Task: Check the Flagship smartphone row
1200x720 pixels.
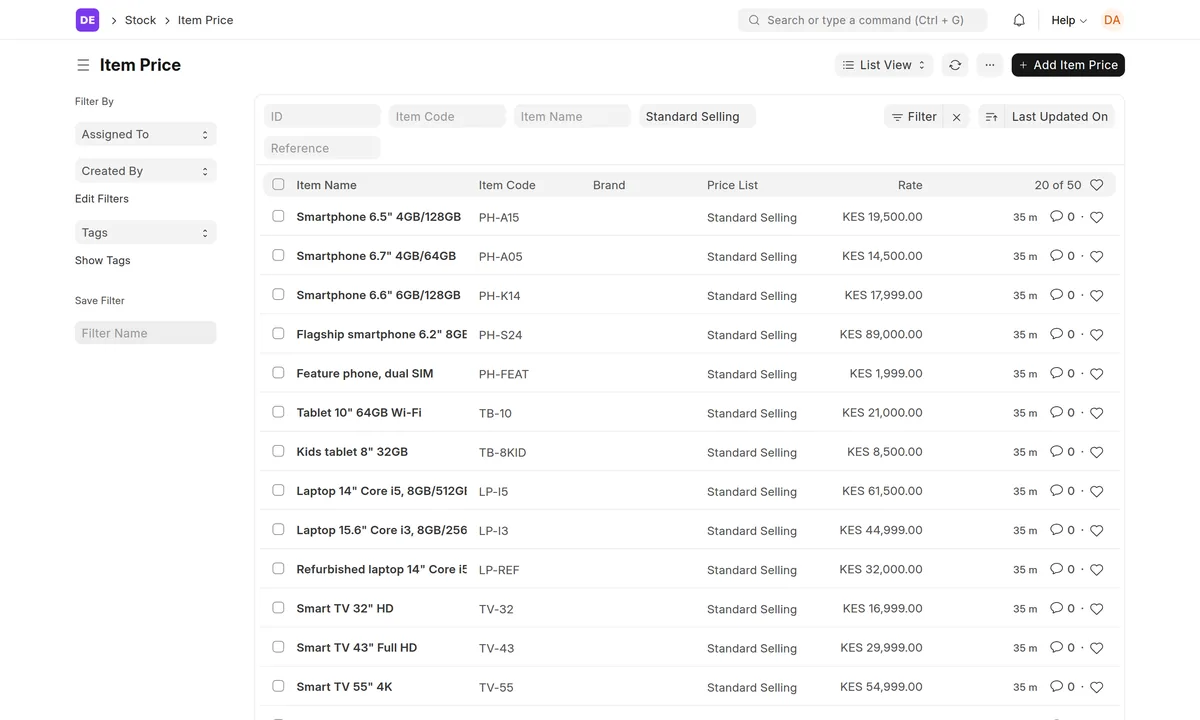Action: tap(278, 333)
